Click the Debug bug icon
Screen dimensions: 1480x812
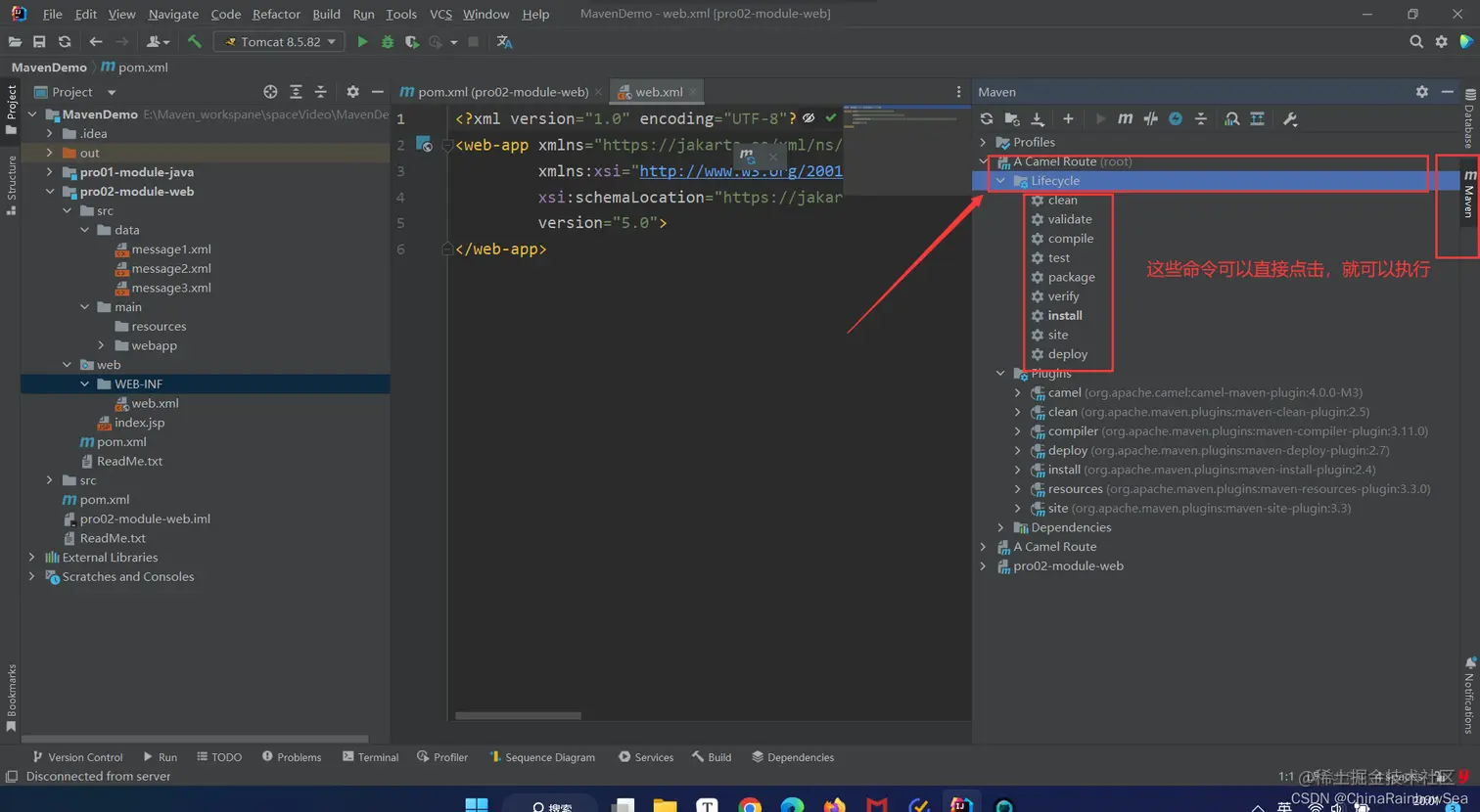[x=387, y=42]
